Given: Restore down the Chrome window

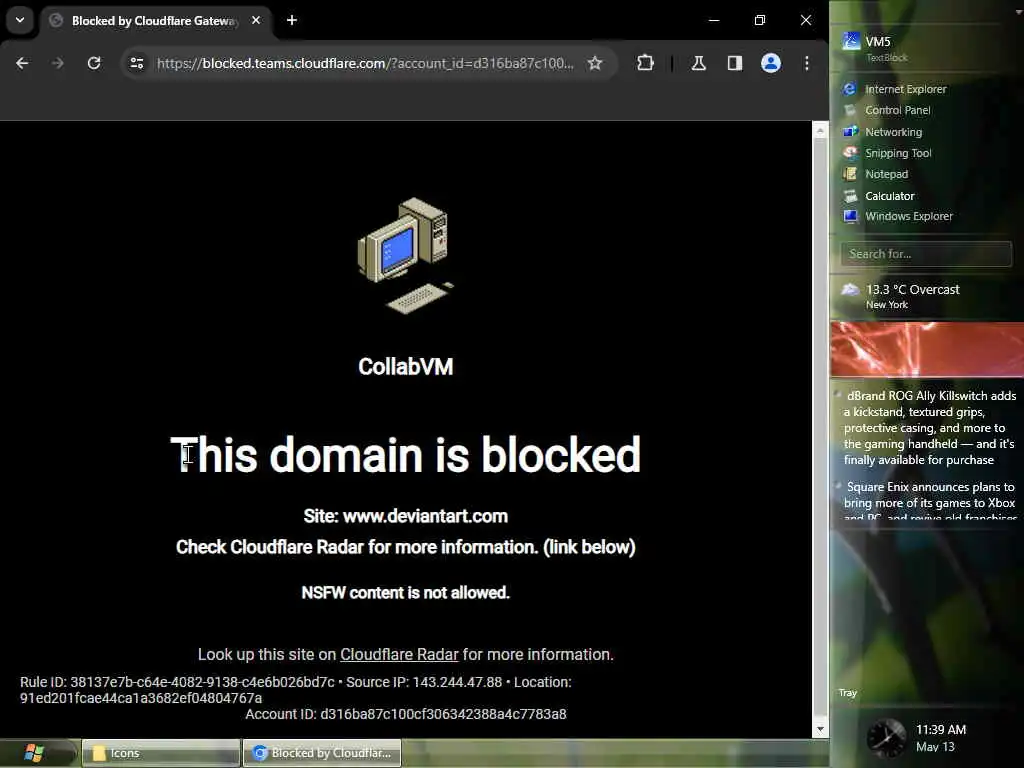Looking at the screenshot, I should click(x=760, y=20).
